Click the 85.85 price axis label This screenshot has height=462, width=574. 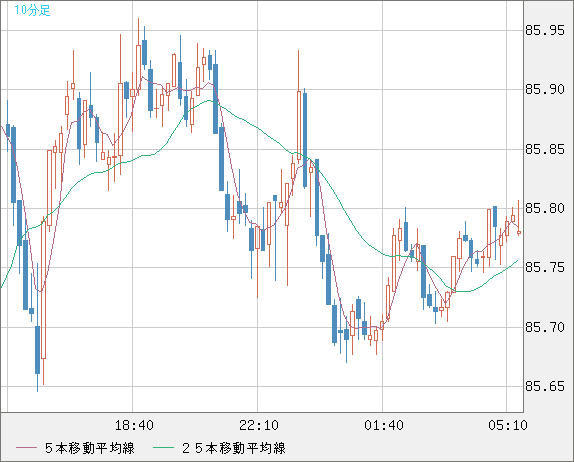[545, 149]
